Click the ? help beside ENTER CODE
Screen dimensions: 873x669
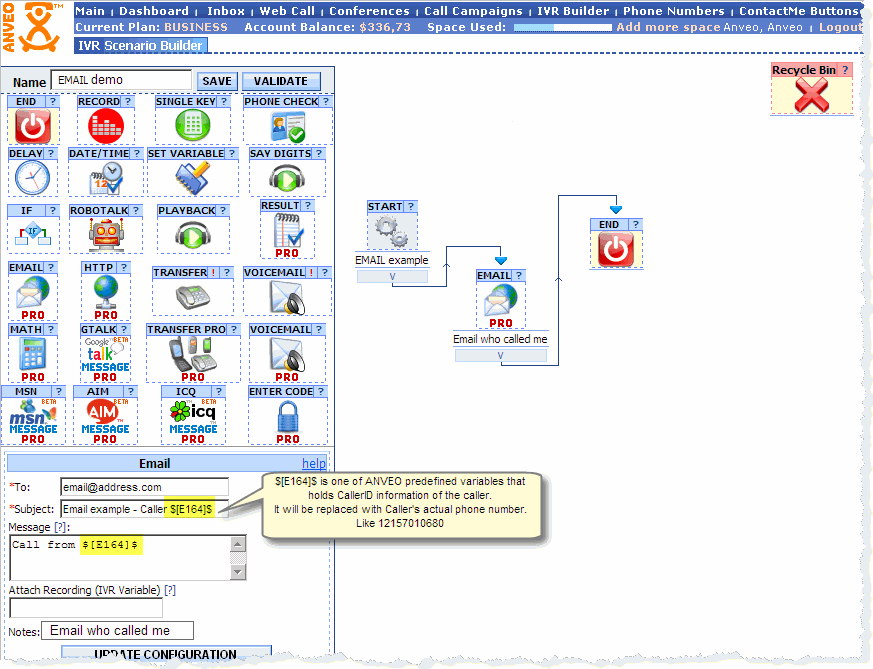321,391
